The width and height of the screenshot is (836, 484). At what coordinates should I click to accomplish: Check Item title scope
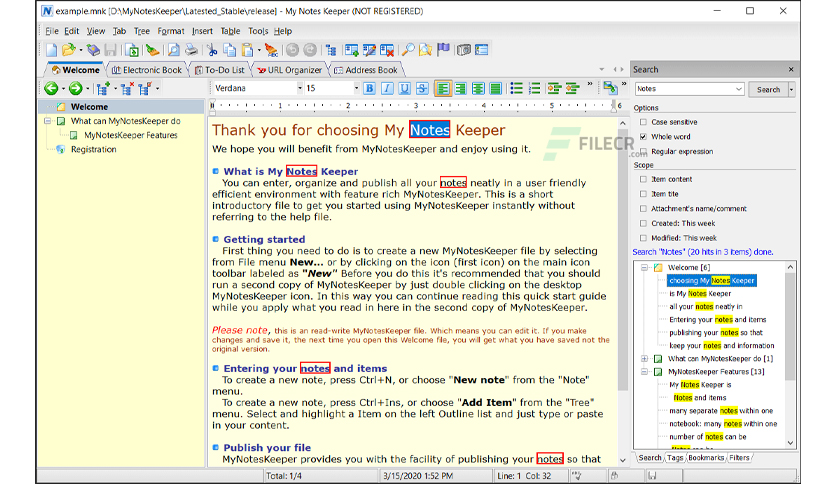644,194
